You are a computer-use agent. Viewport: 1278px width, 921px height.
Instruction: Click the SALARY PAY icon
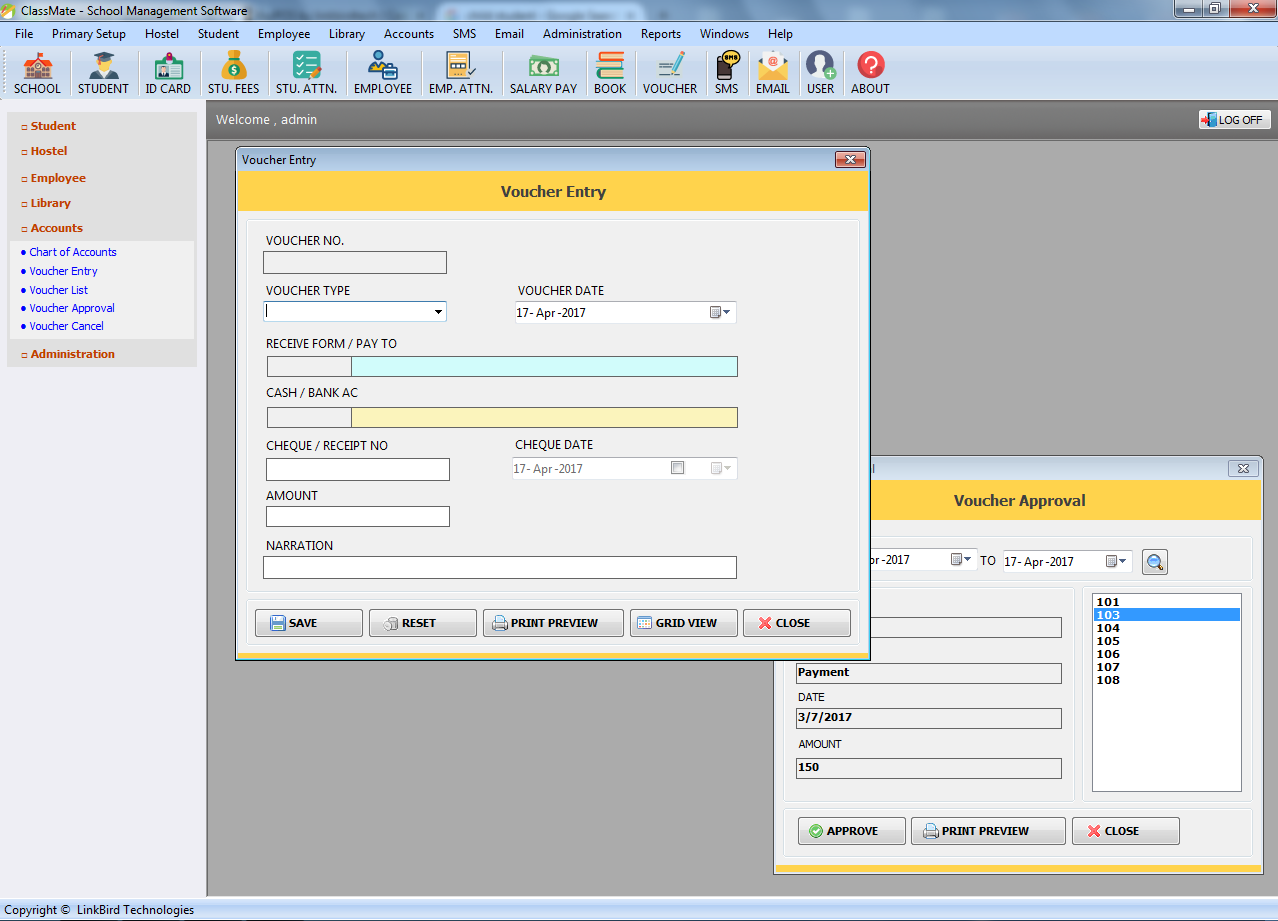(542, 71)
